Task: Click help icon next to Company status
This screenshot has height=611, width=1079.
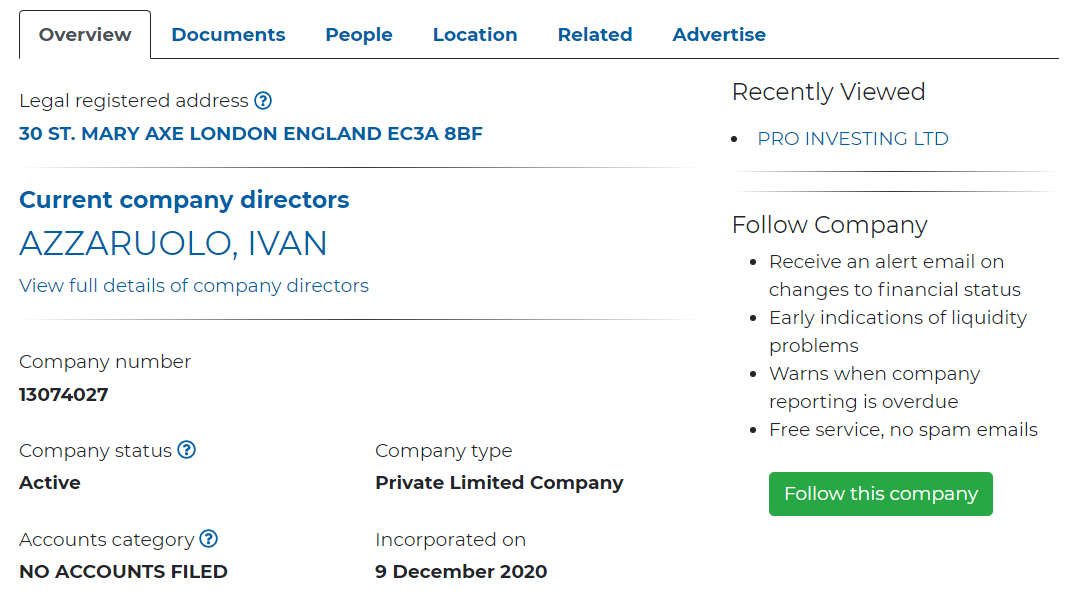Action: pos(186,450)
